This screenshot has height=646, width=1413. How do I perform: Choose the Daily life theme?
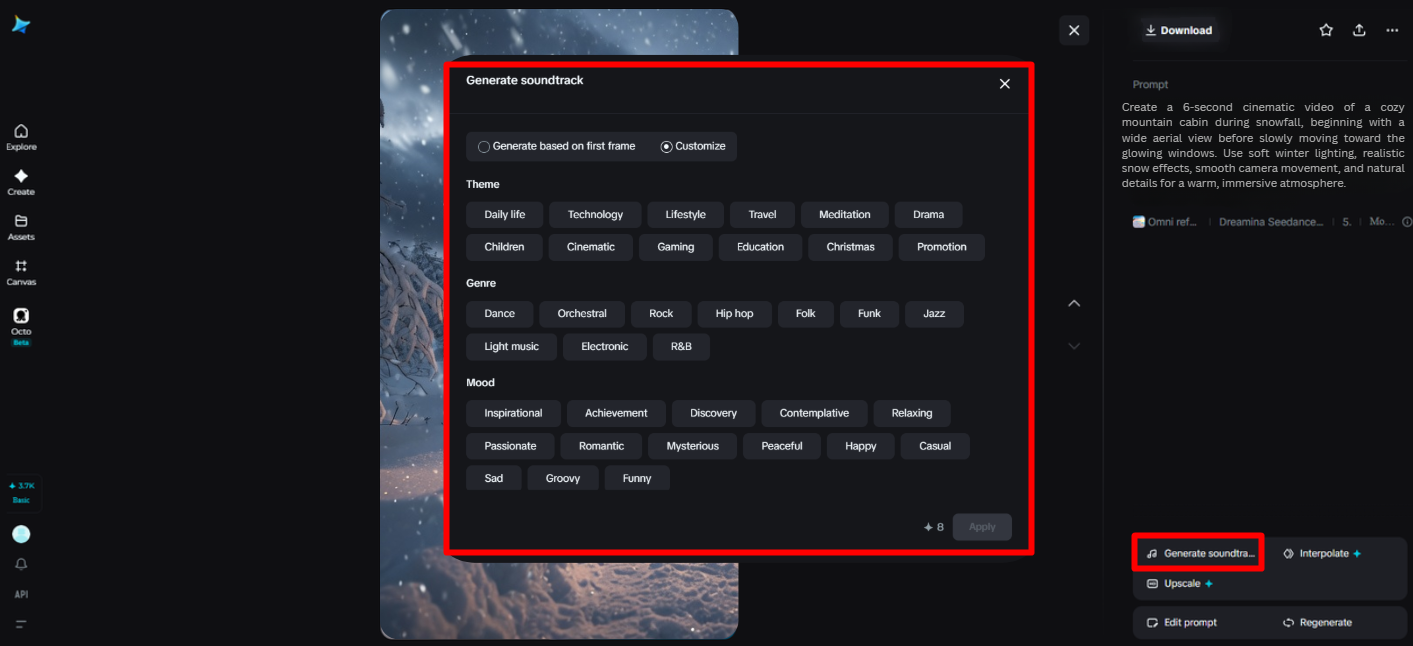[x=504, y=214]
